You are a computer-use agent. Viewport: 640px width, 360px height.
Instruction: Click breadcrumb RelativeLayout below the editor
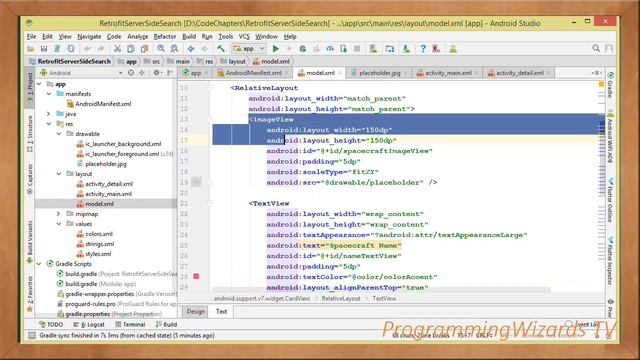341,299
